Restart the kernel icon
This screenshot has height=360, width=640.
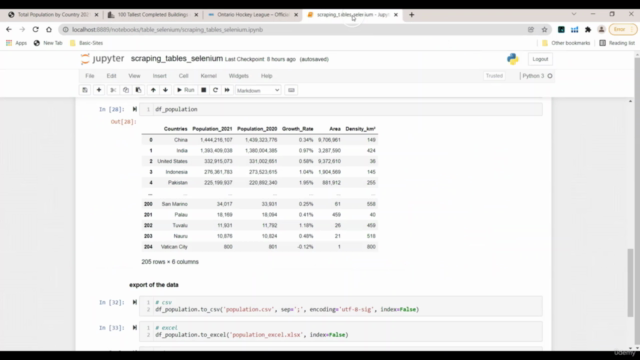click(215, 90)
